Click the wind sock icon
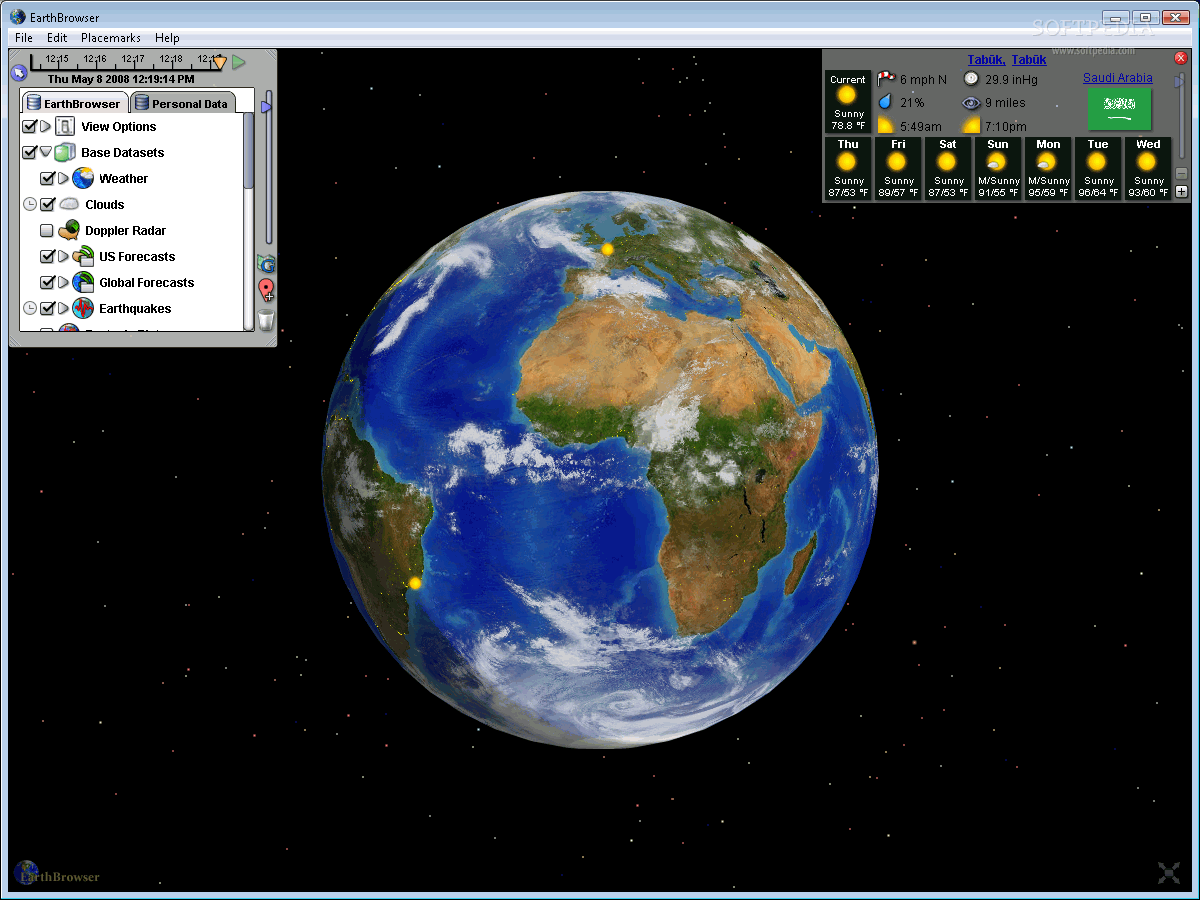 click(886, 79)
